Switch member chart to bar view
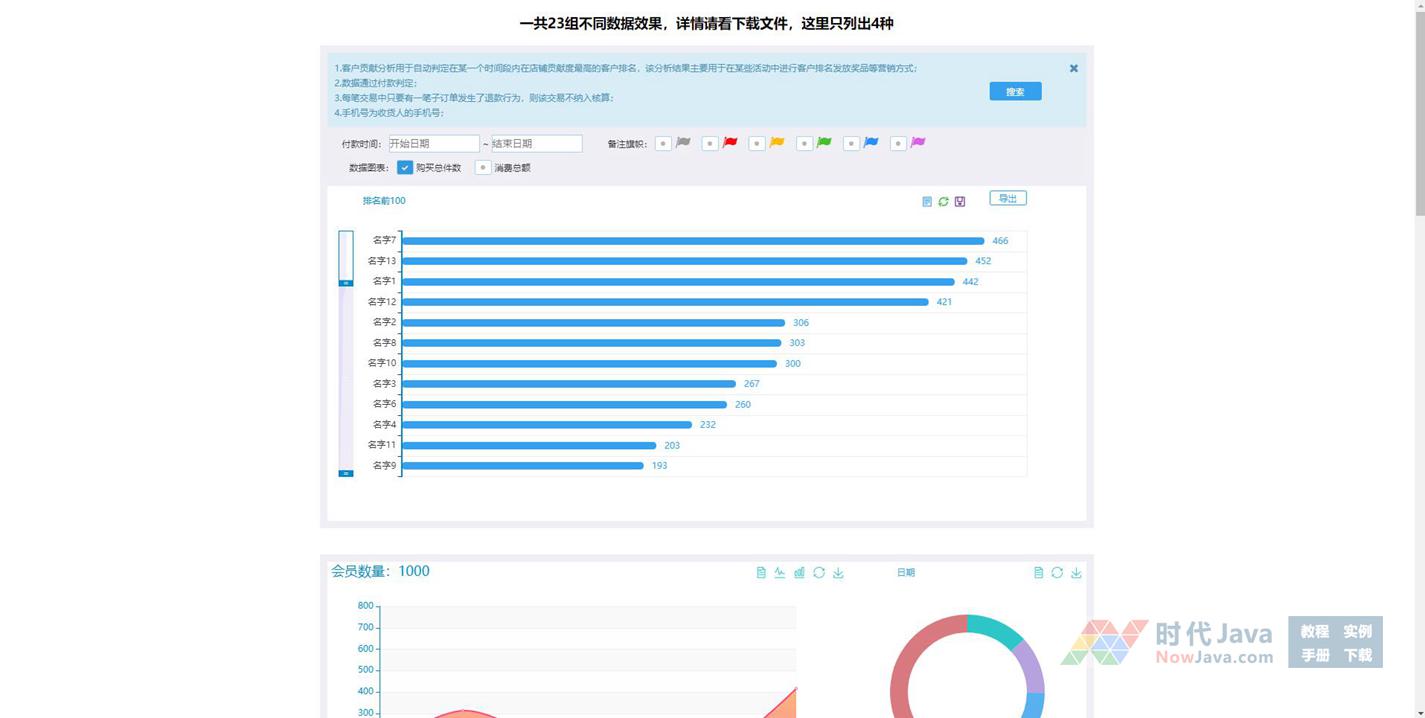1425x718 pixels. (799, 573)
